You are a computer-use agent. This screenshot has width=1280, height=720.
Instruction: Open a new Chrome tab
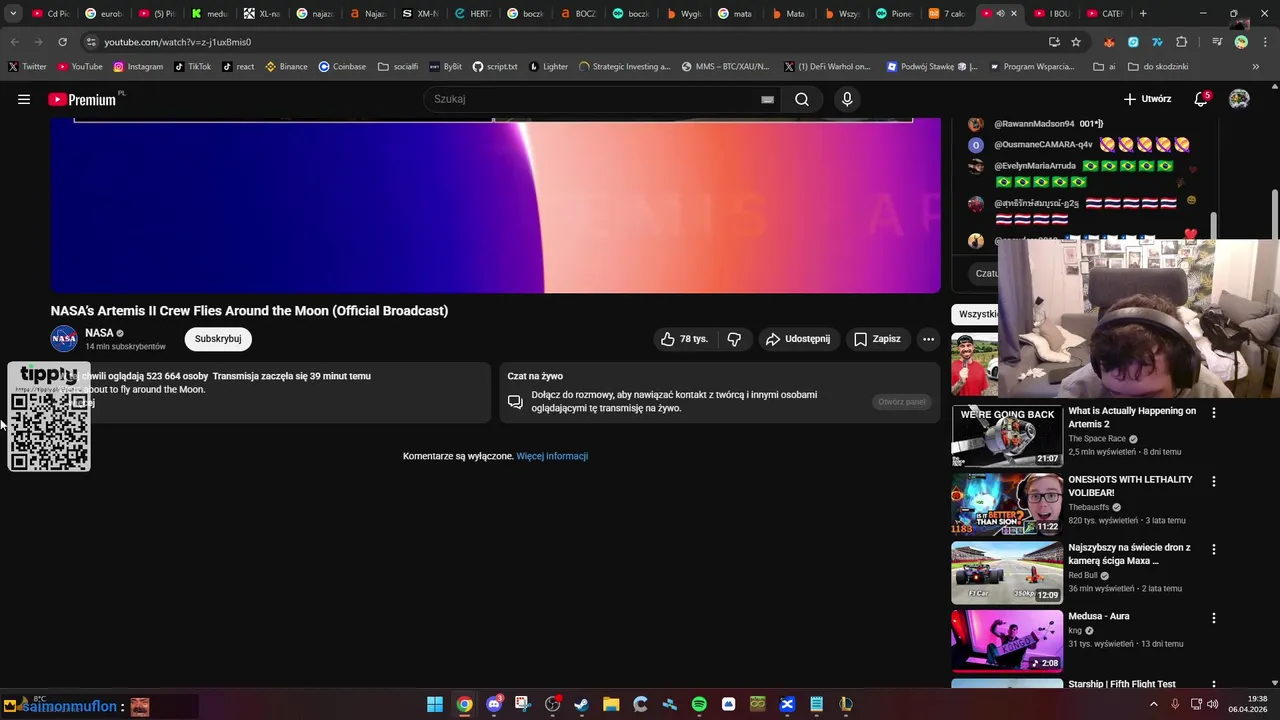(x=1143, y=13)
